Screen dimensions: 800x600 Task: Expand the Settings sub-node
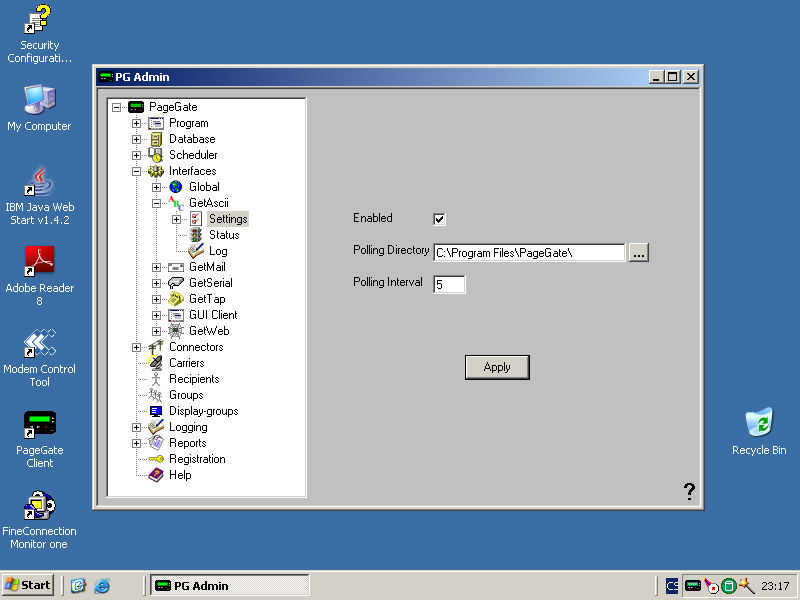(176, 219)
